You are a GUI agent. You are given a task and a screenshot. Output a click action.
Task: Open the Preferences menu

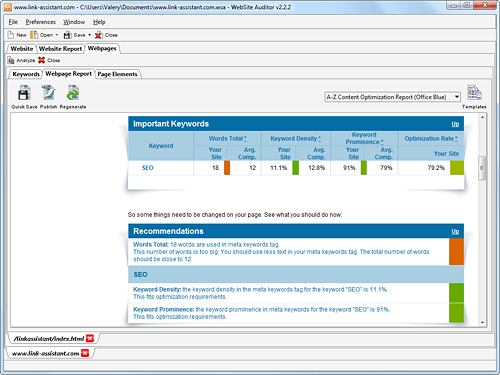coord(41,22)
